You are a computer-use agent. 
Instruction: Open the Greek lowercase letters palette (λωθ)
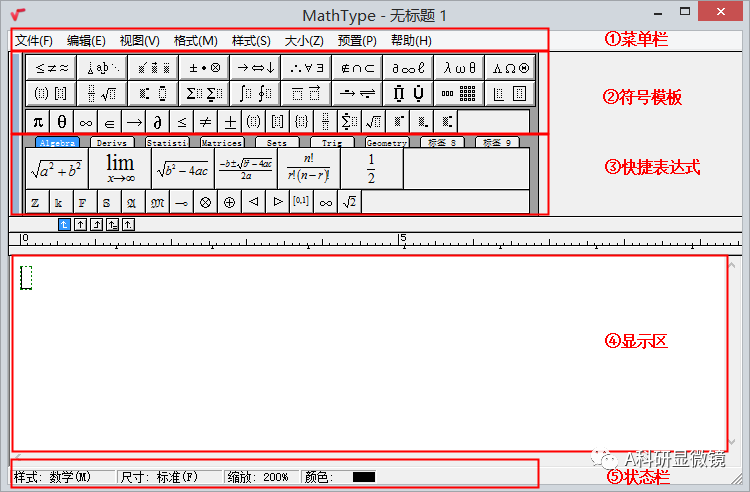click(x=459, y=68)
